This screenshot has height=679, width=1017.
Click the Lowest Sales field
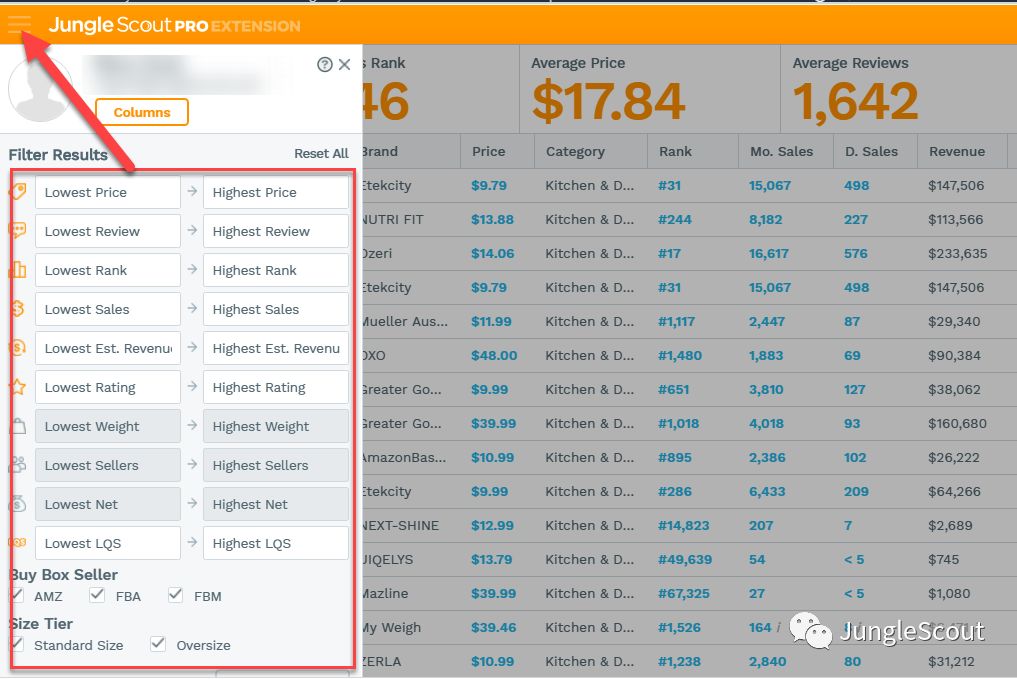[x=108, y=309]
